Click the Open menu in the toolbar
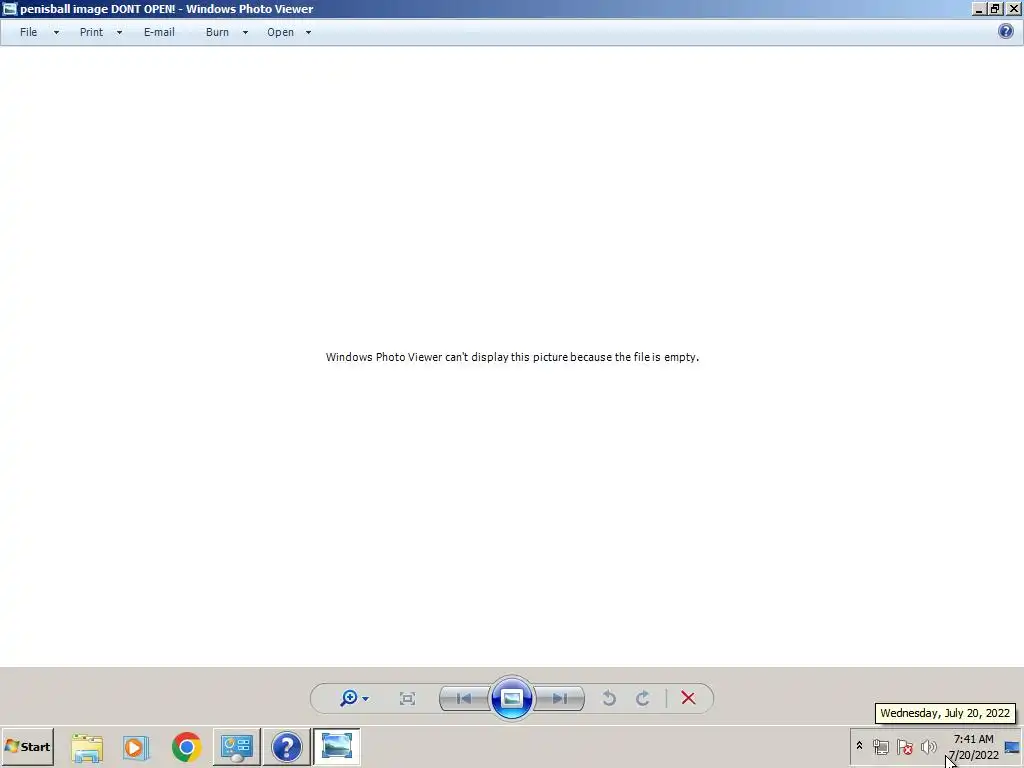Image resolution: width=1024 pixels, height=768 pixels. click(x=280, y=32)
